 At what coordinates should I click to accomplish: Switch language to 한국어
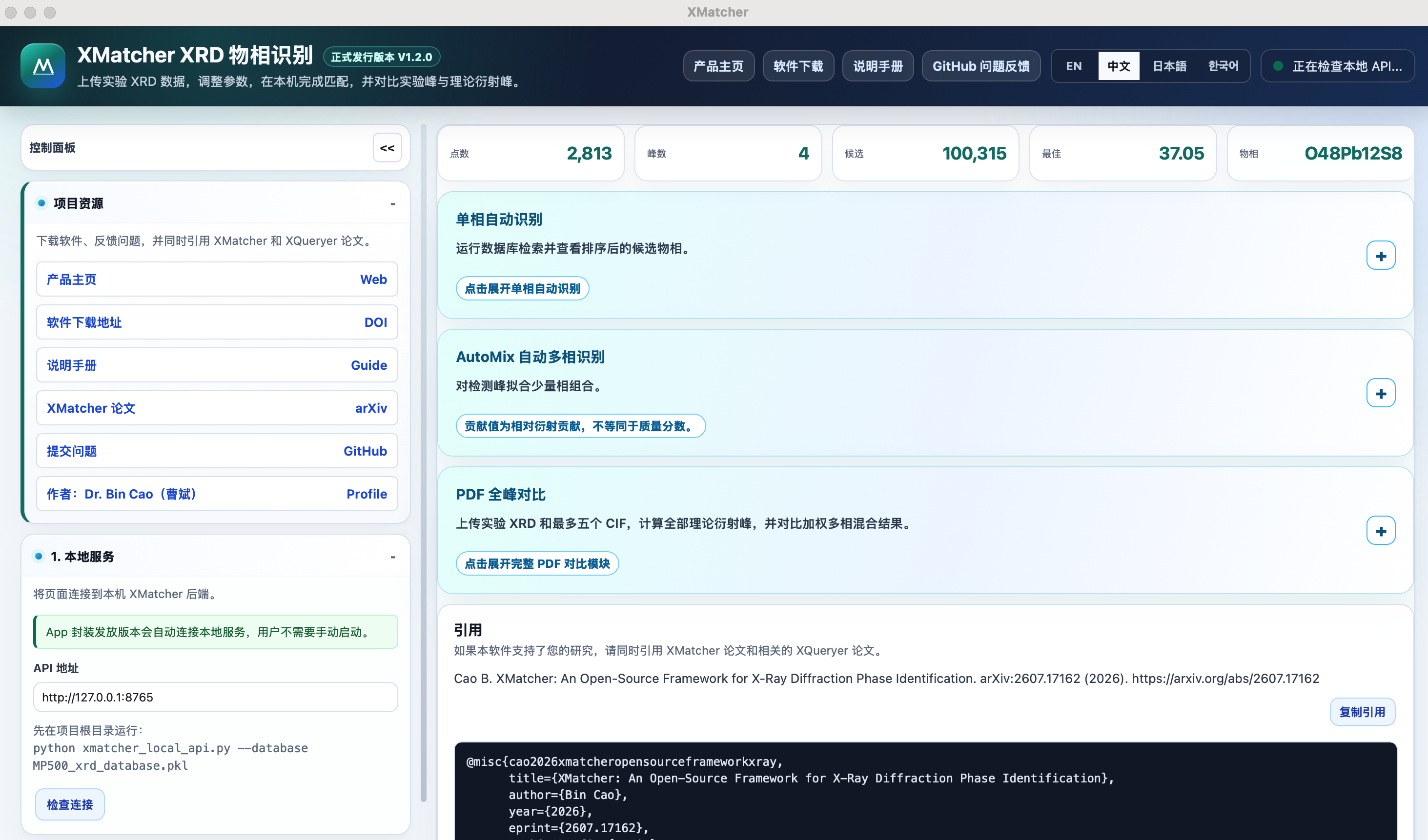pos(1223,66)
